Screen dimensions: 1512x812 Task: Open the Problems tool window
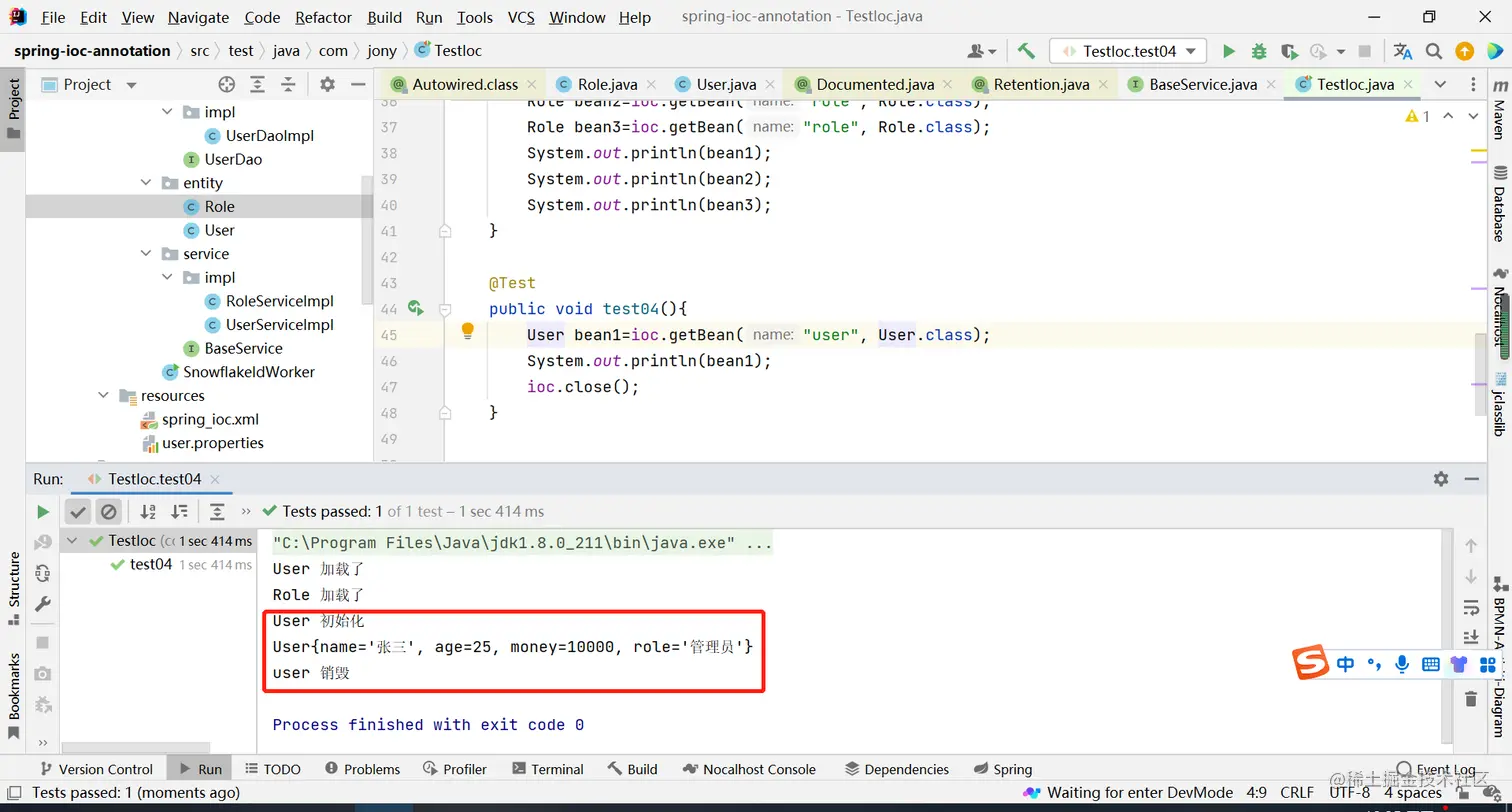tap(363, 769)
